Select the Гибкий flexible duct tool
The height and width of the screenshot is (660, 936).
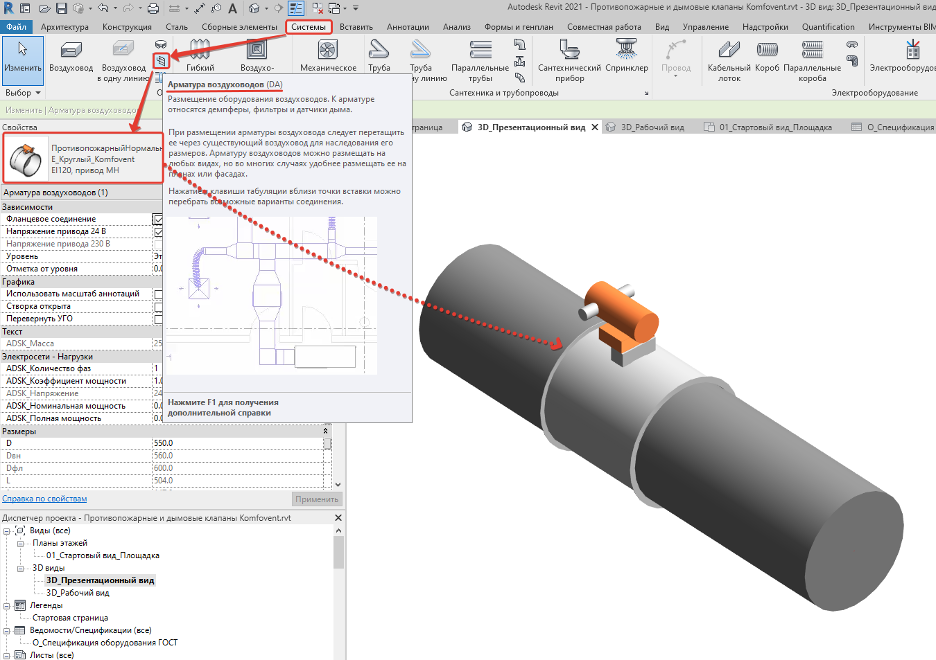[200, 56]
